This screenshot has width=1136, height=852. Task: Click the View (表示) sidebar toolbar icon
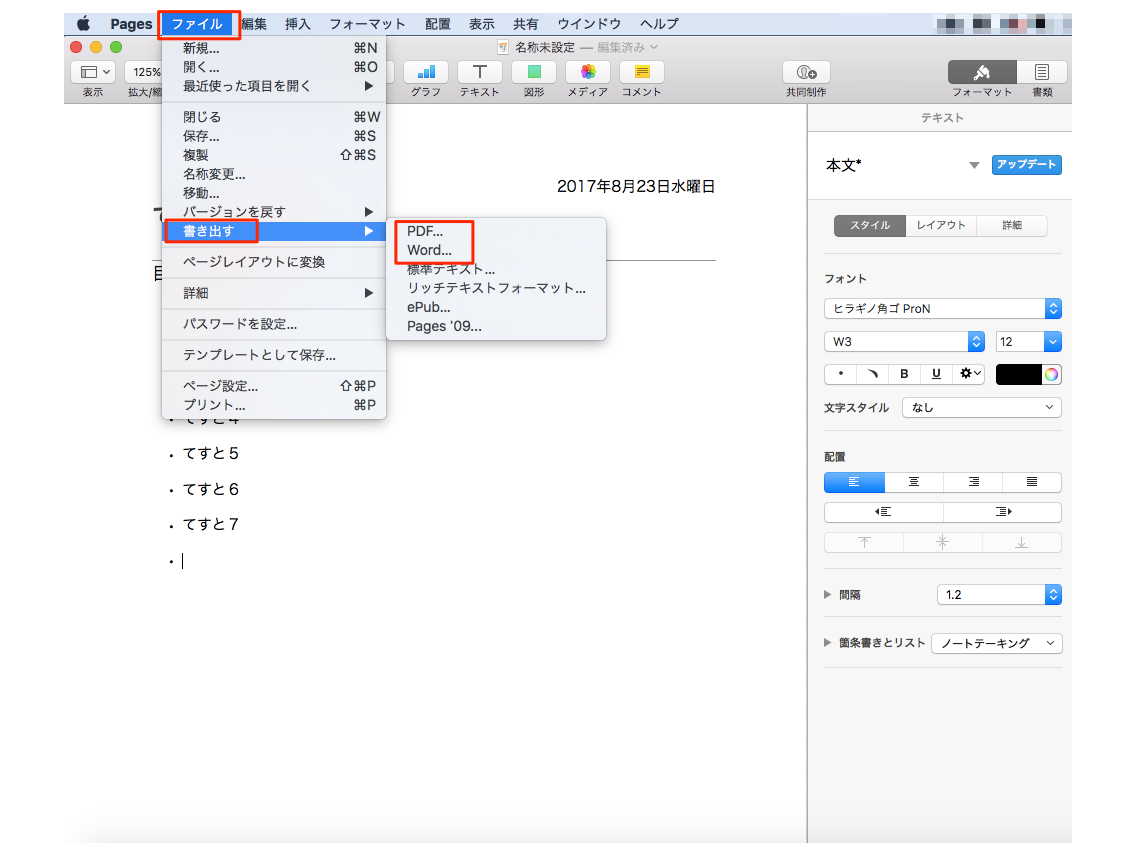[x=93, y=72]
